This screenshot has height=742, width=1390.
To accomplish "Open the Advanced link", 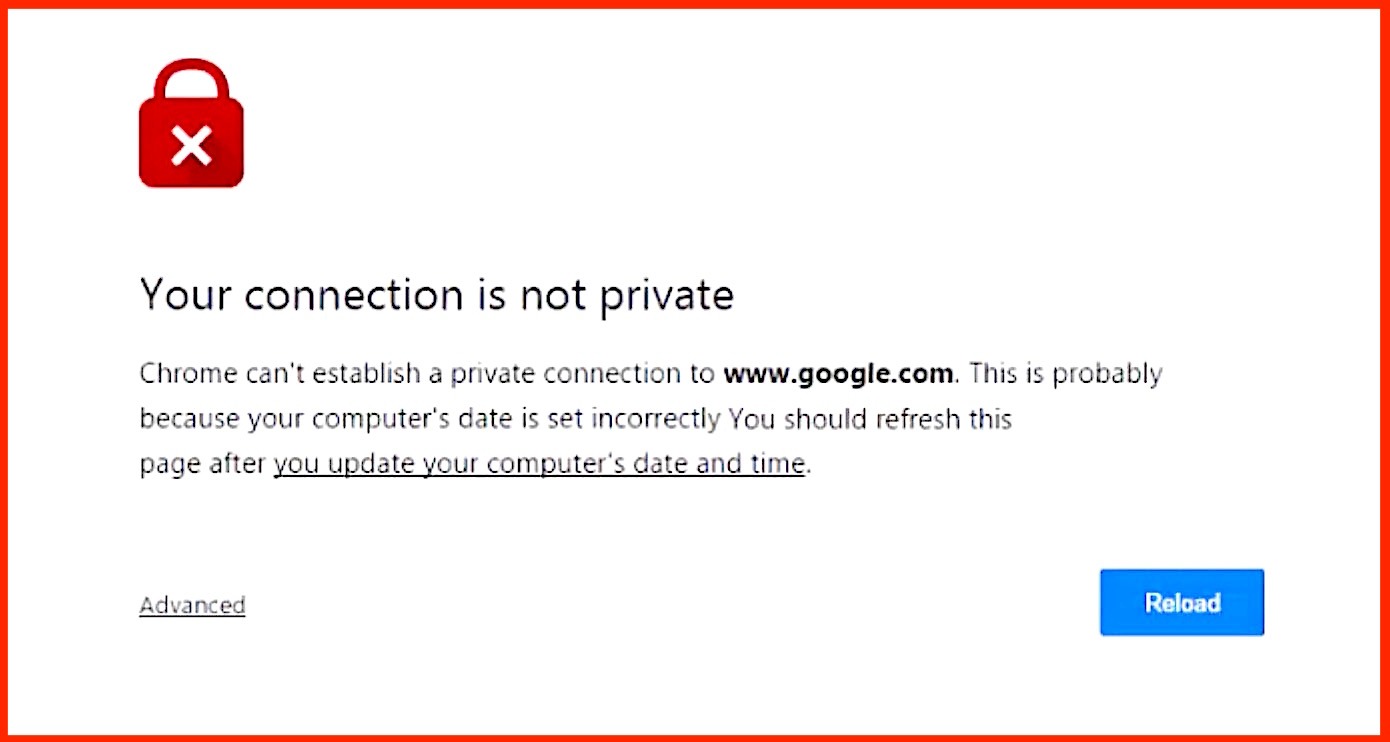I will [x=192, y=605].
